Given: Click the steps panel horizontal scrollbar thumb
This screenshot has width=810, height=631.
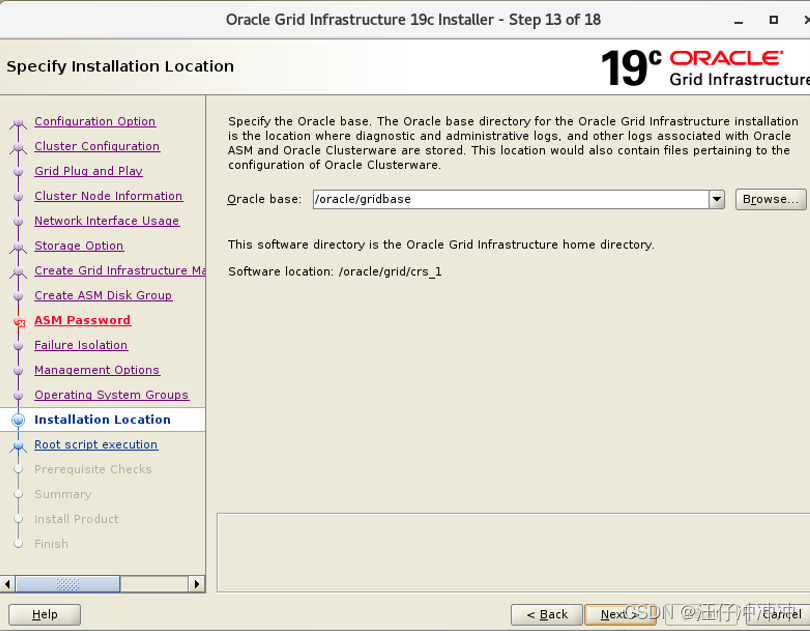Looking at the screenshot, I should click(68, 584).
